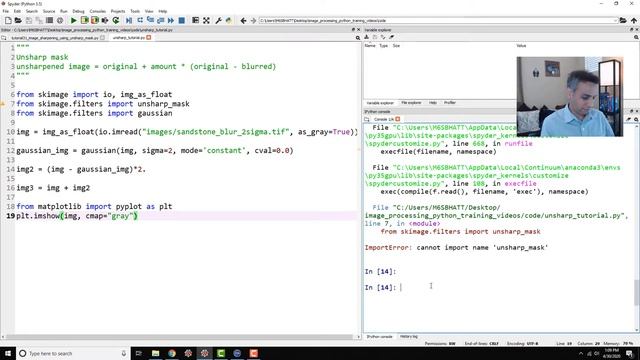The image size is (640, 360).
Task: Open Chrome from the taskbar
Action: [x=172, y=353]
